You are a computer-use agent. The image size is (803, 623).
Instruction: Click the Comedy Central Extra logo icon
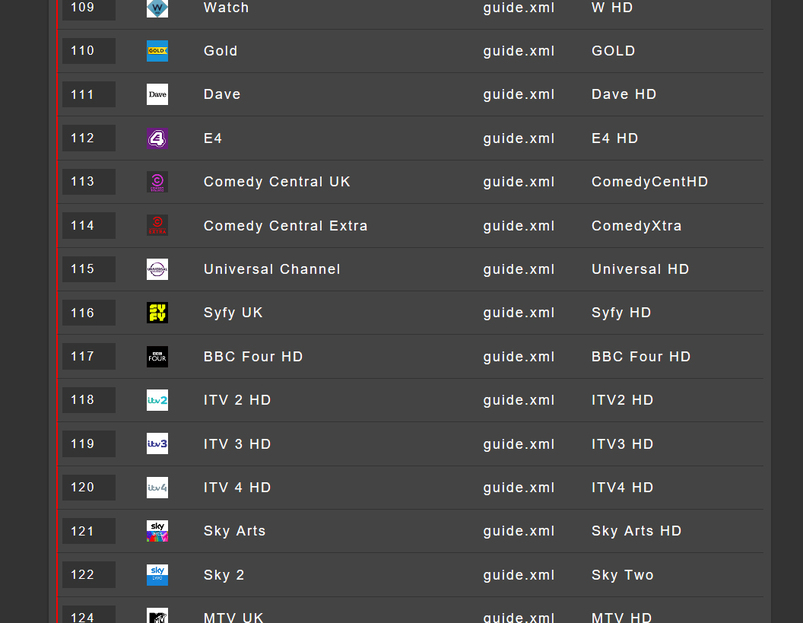(x=157, y=225)
